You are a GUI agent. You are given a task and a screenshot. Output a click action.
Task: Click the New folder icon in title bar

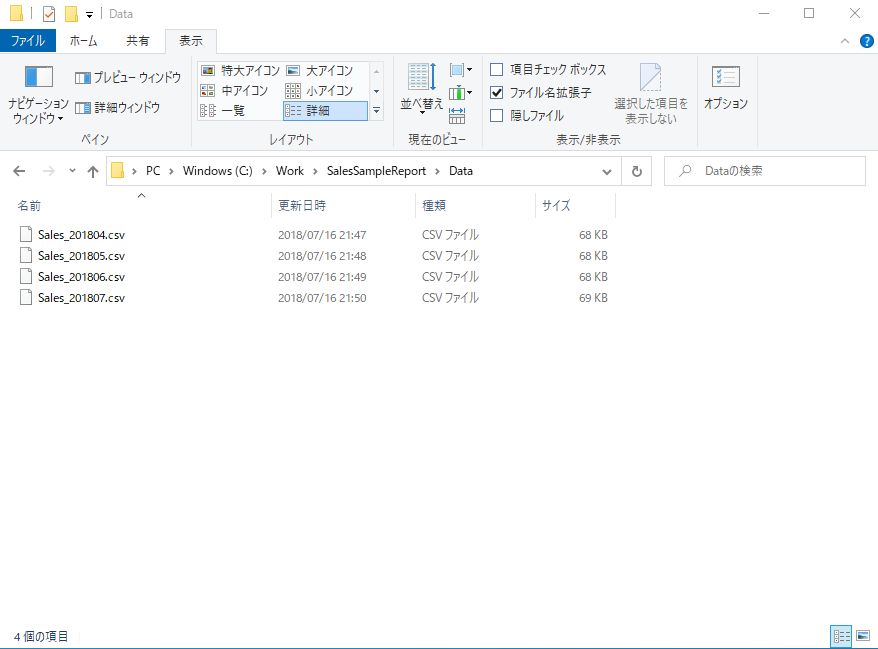click(71, 13)
